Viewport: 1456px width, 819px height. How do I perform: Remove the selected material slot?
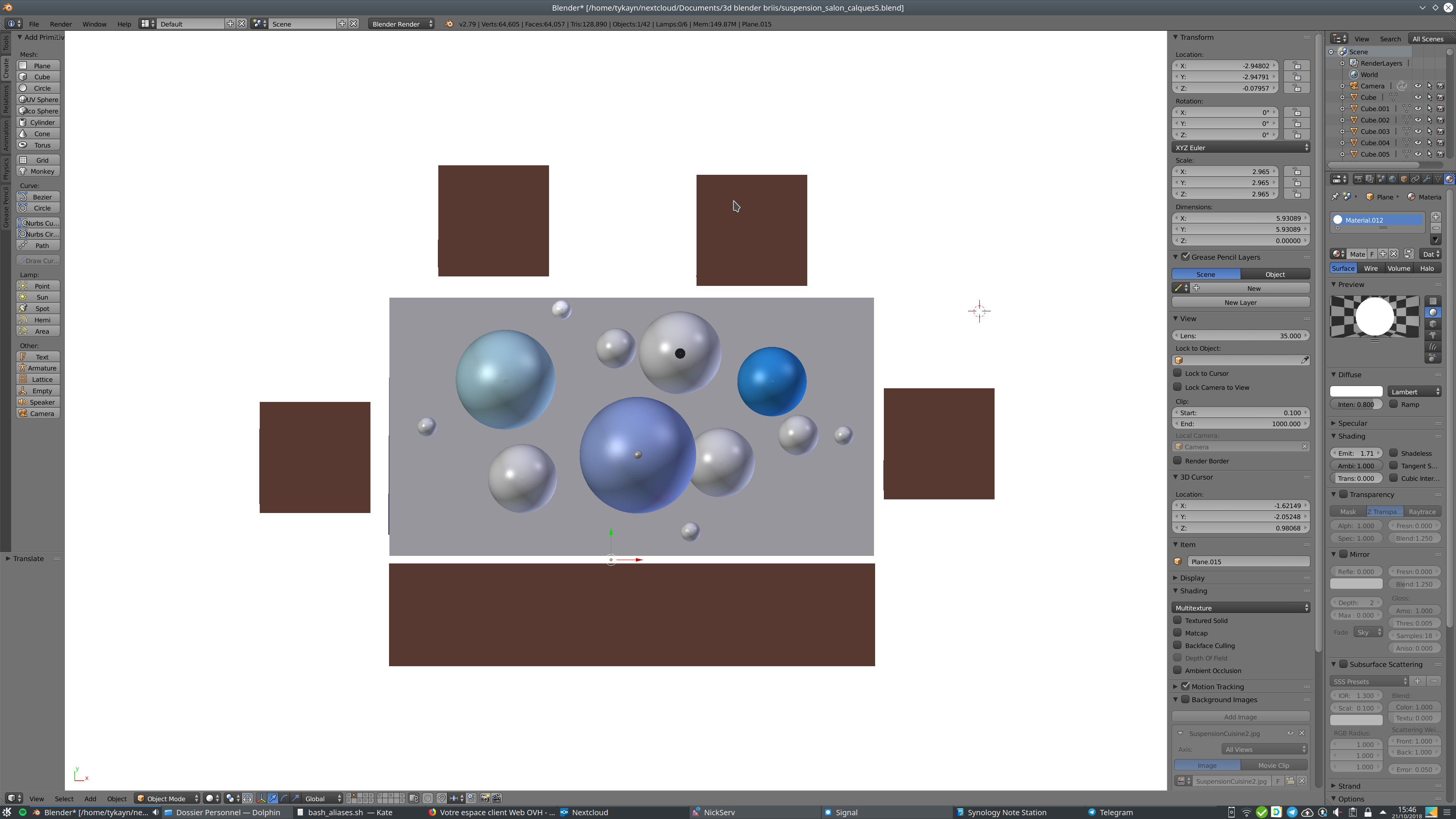[x=1436, y=228]
